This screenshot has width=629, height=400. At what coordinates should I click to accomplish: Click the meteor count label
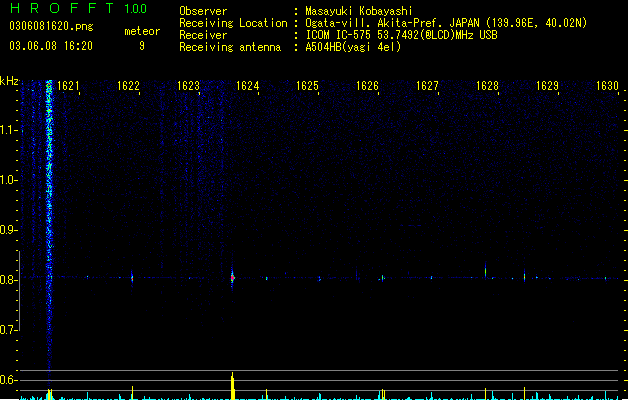tap(142, 31)
